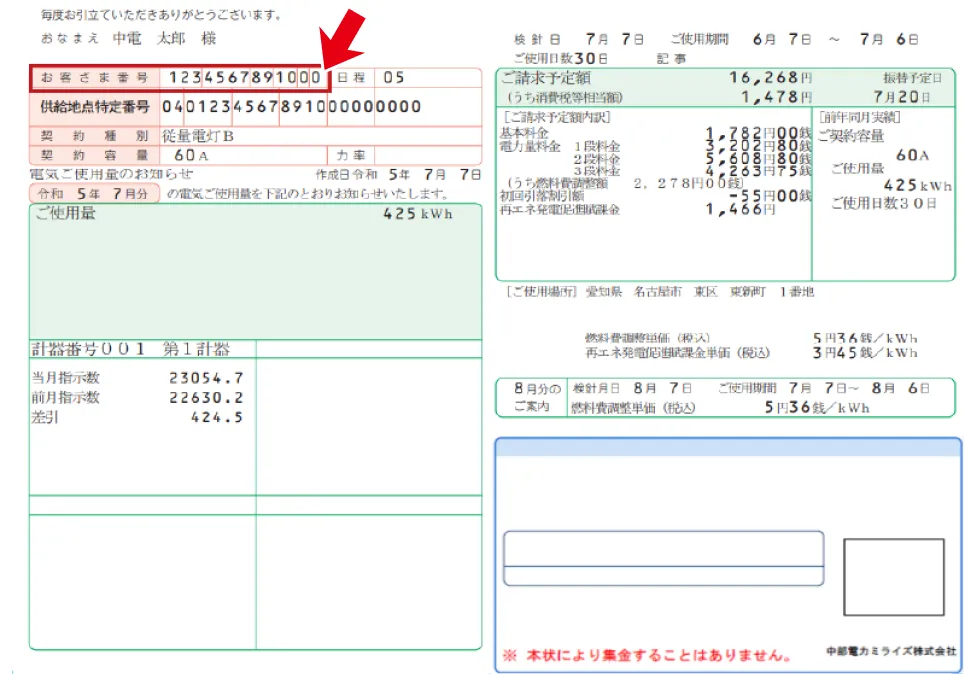Select the transfer date 7月20日
The width and height of the screenshot is (965, 674).
point(902,97)
